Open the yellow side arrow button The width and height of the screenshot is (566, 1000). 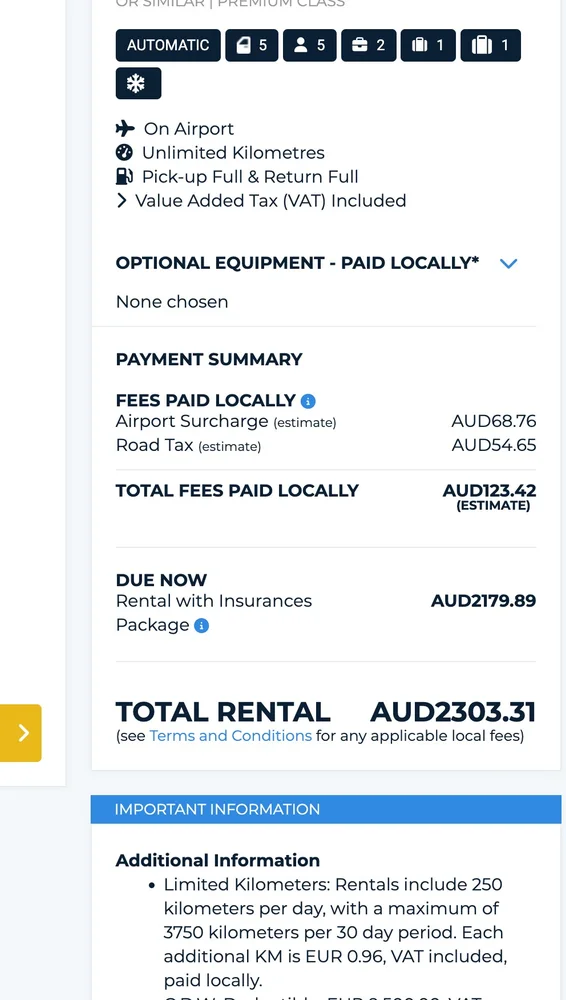pos(20,733)
